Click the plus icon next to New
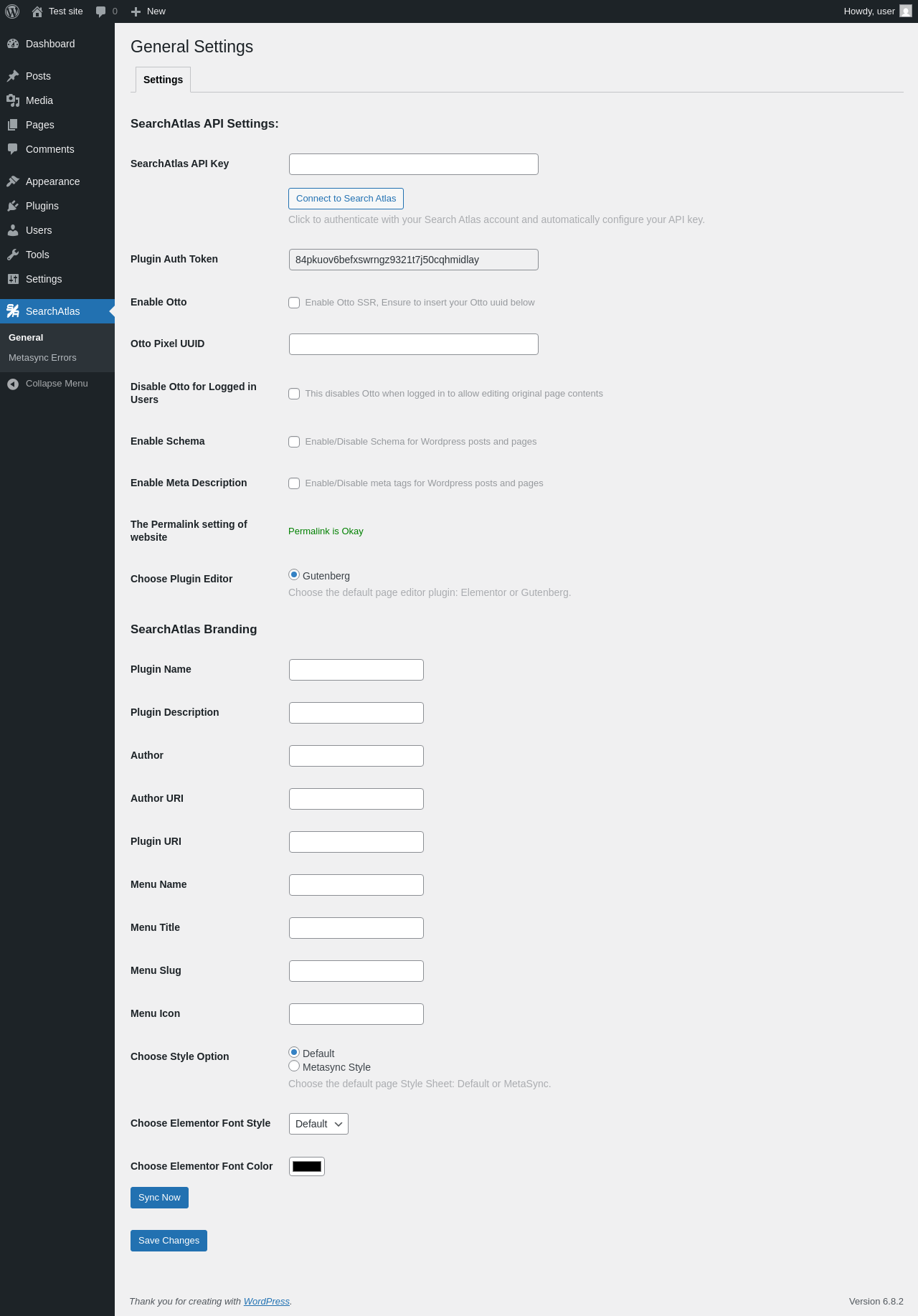Screen dimensions: 918x1316 [136, 11]
